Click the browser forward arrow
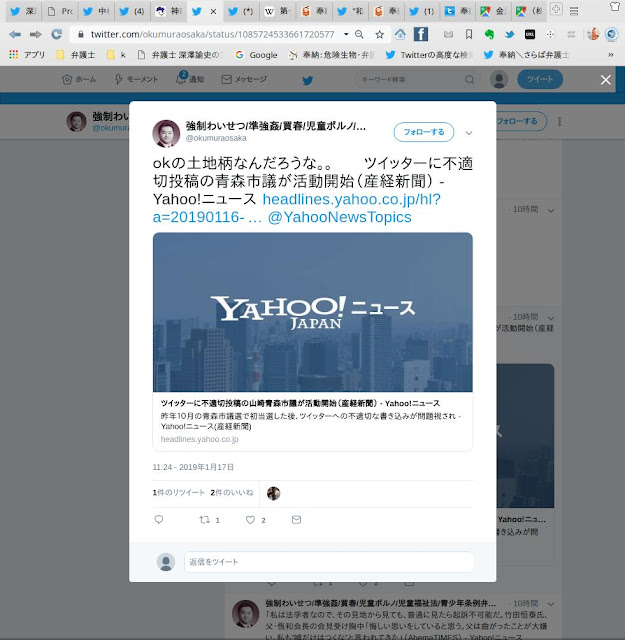Image resolution: width=625 pixels, height=640 pixels. pos(36,34)
